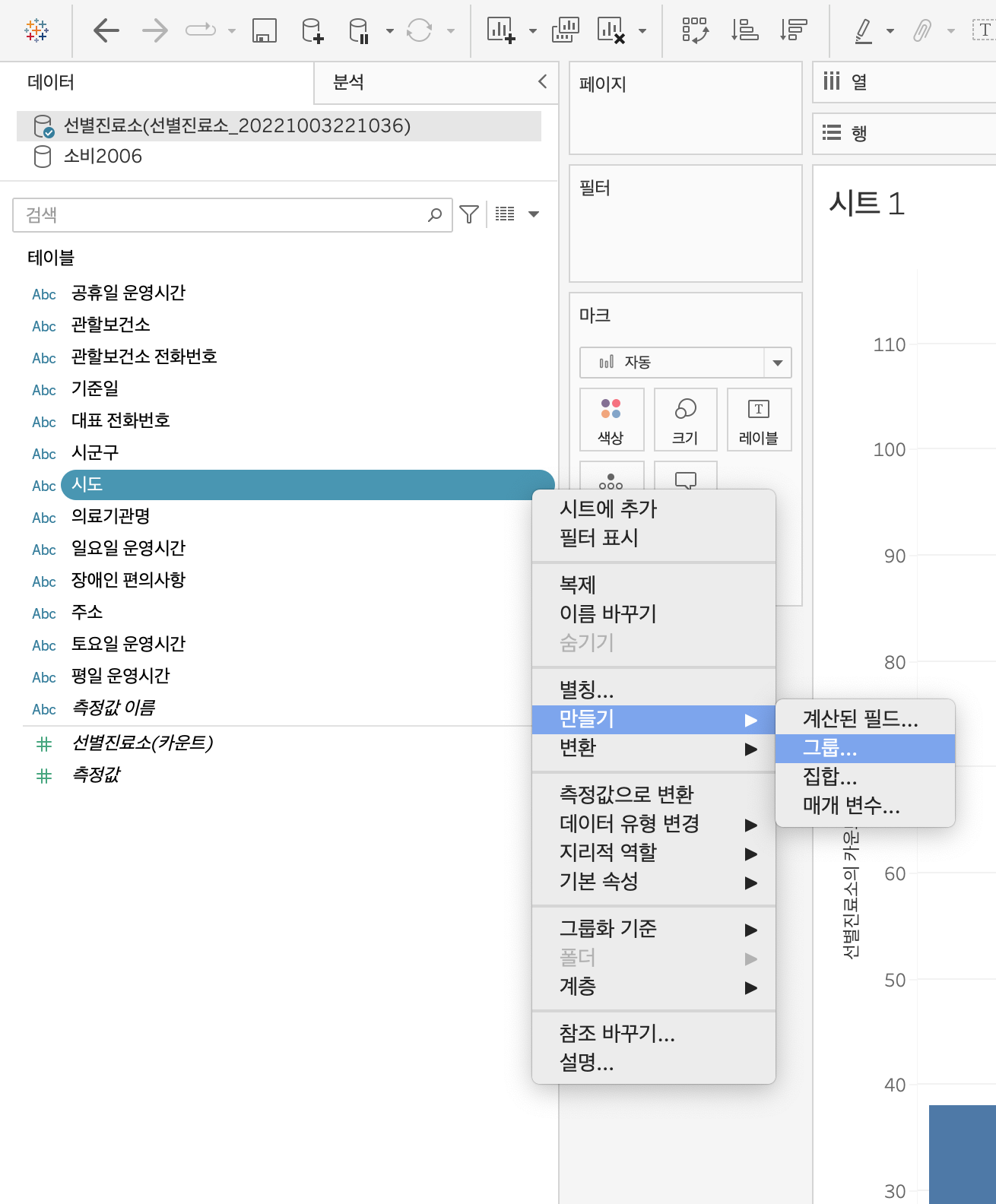This screenshot has height=1204, width=996.
Task: Click the Save disk icon
Action: coord(265,30)
